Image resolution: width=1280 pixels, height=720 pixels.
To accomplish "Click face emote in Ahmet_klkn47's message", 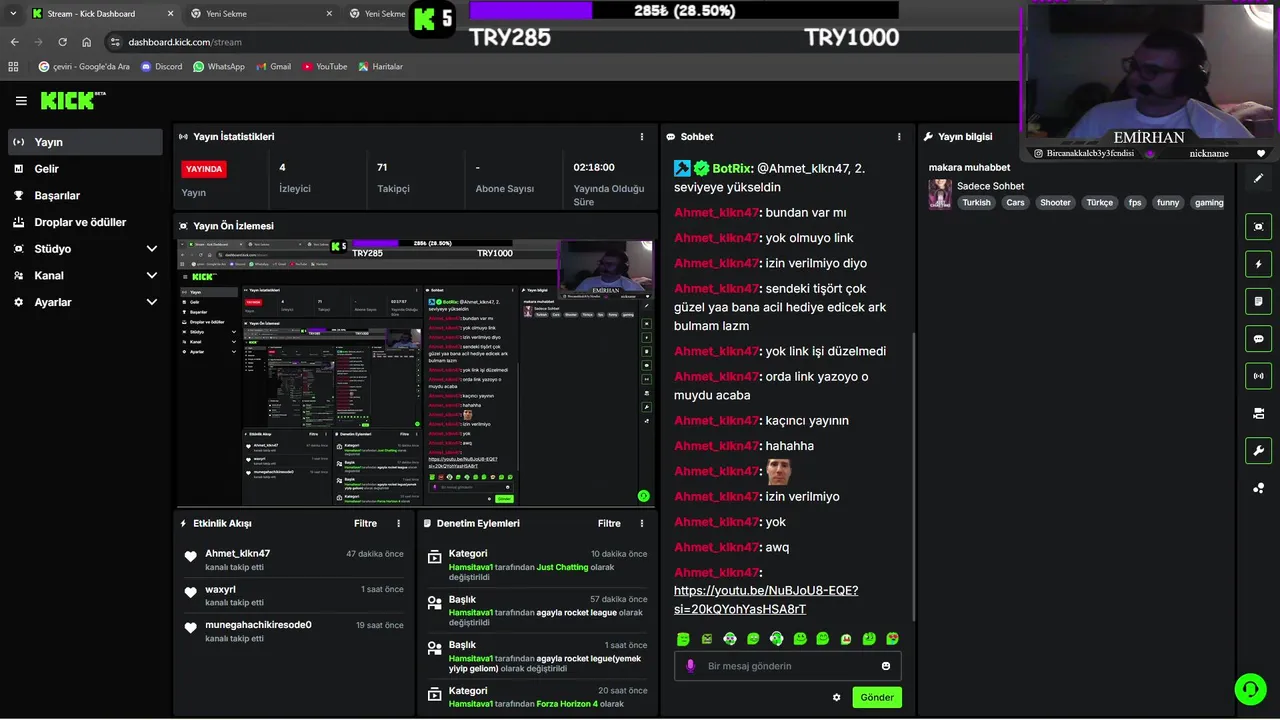I will click(x=778, y=471).
